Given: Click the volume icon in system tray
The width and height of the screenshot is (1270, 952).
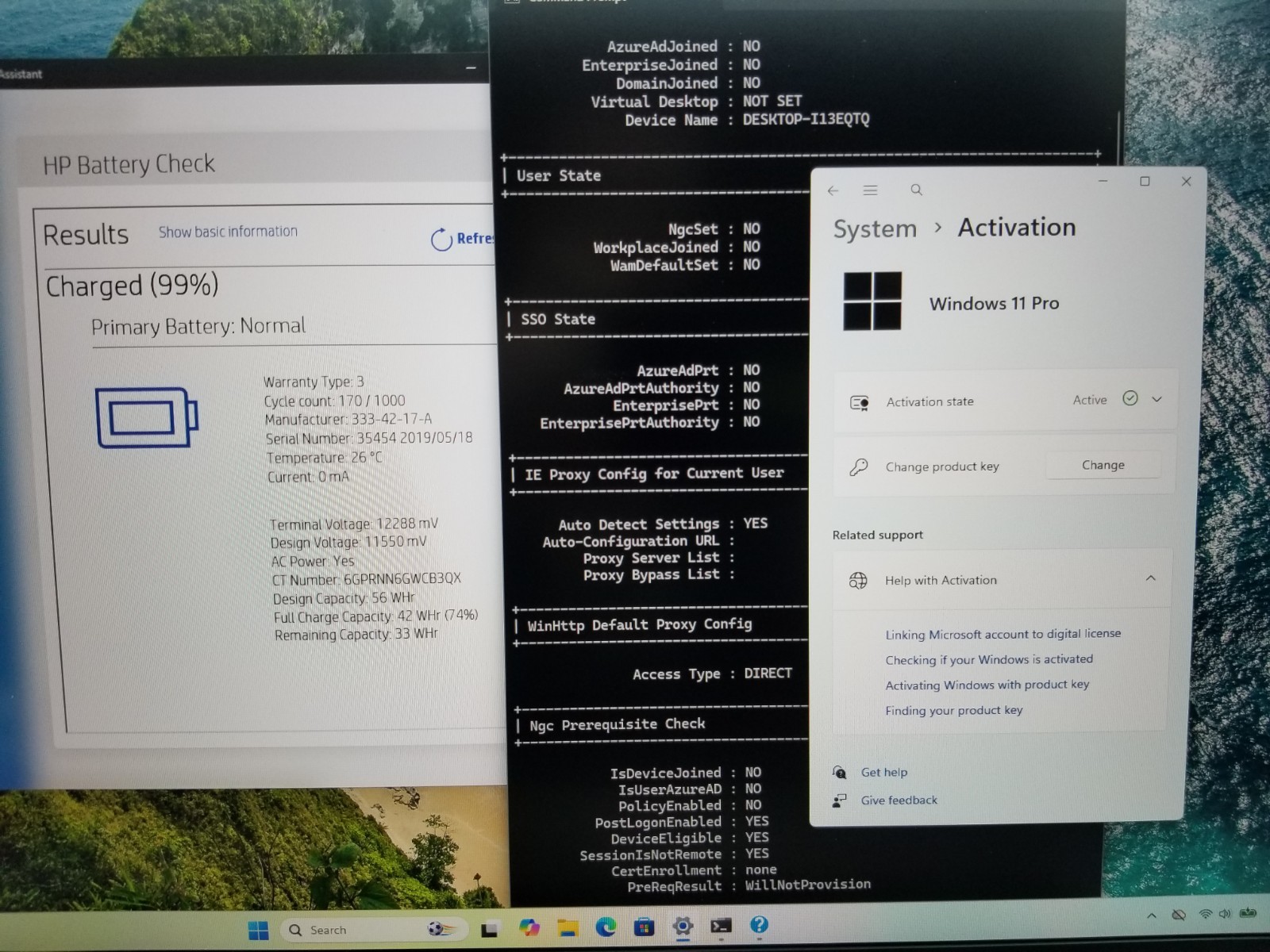Looking at the screenshot, I should pos(1225,913).
